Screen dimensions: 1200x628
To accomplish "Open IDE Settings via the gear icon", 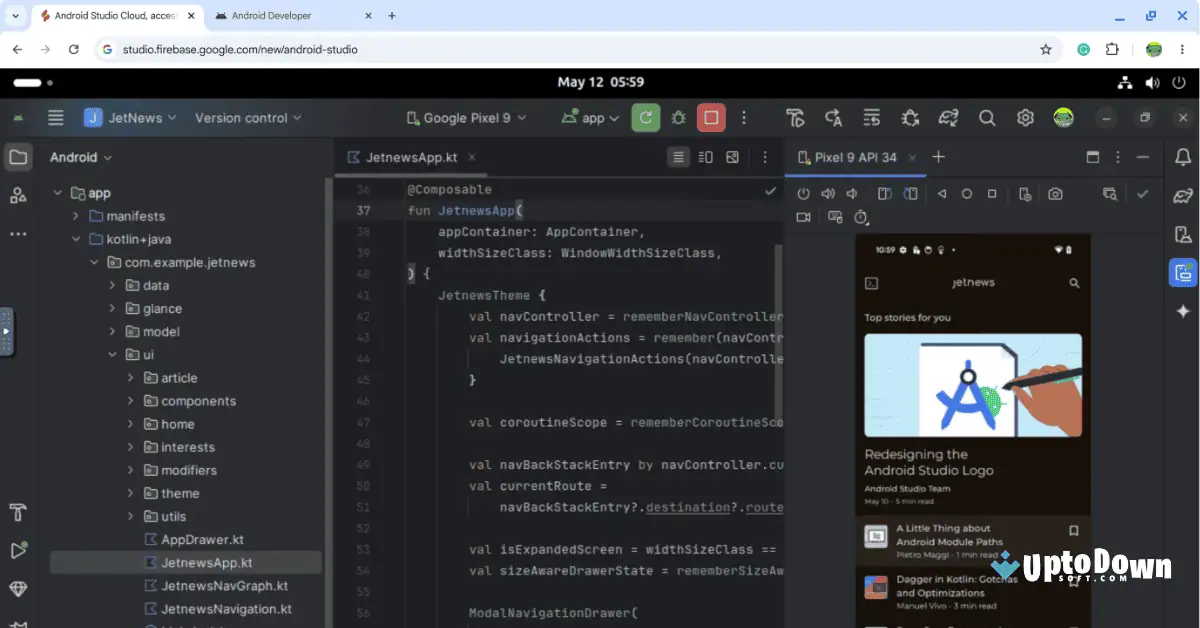I will [1024, 117].
